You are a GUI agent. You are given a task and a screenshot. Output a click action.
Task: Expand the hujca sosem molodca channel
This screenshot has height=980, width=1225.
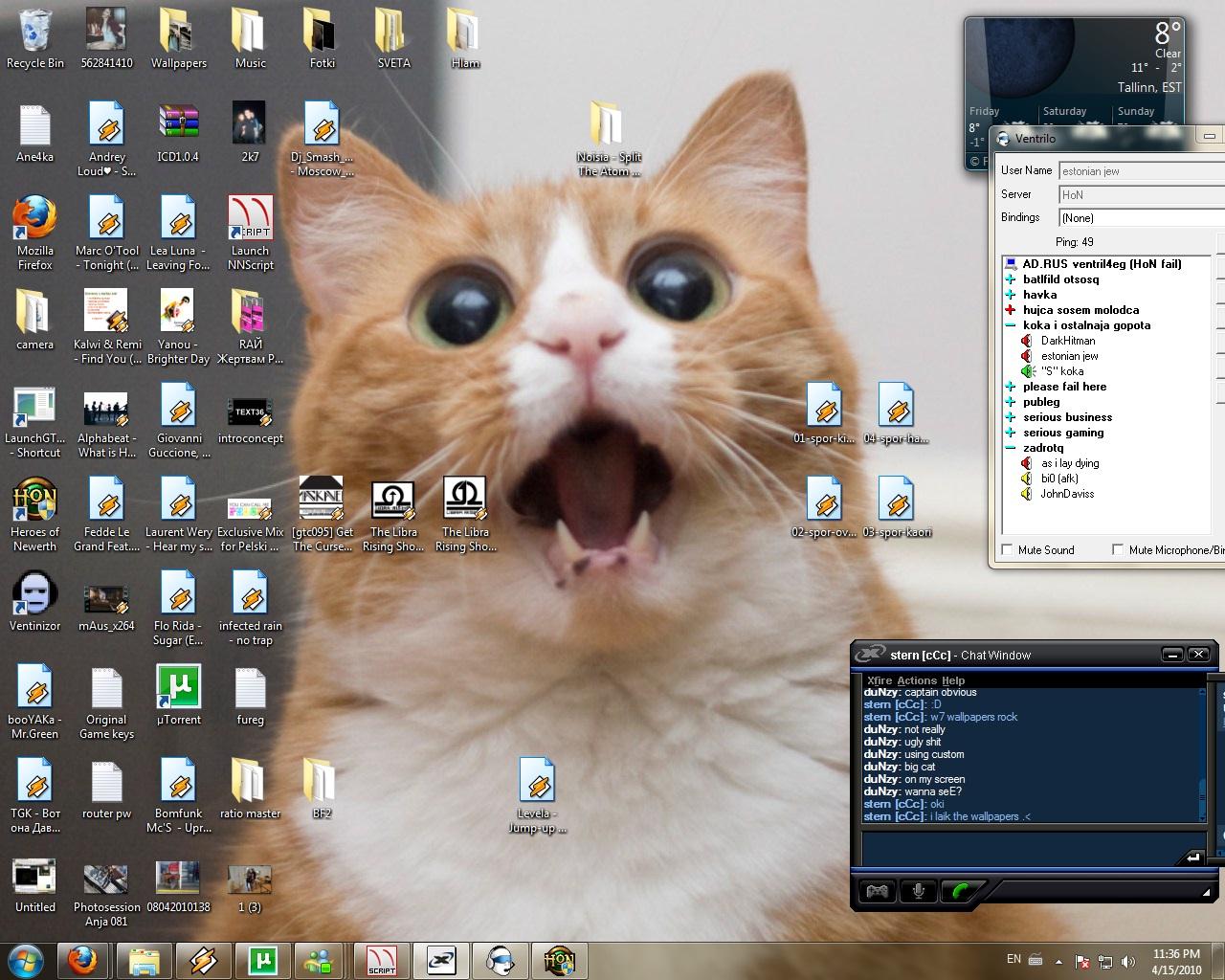1010,310
